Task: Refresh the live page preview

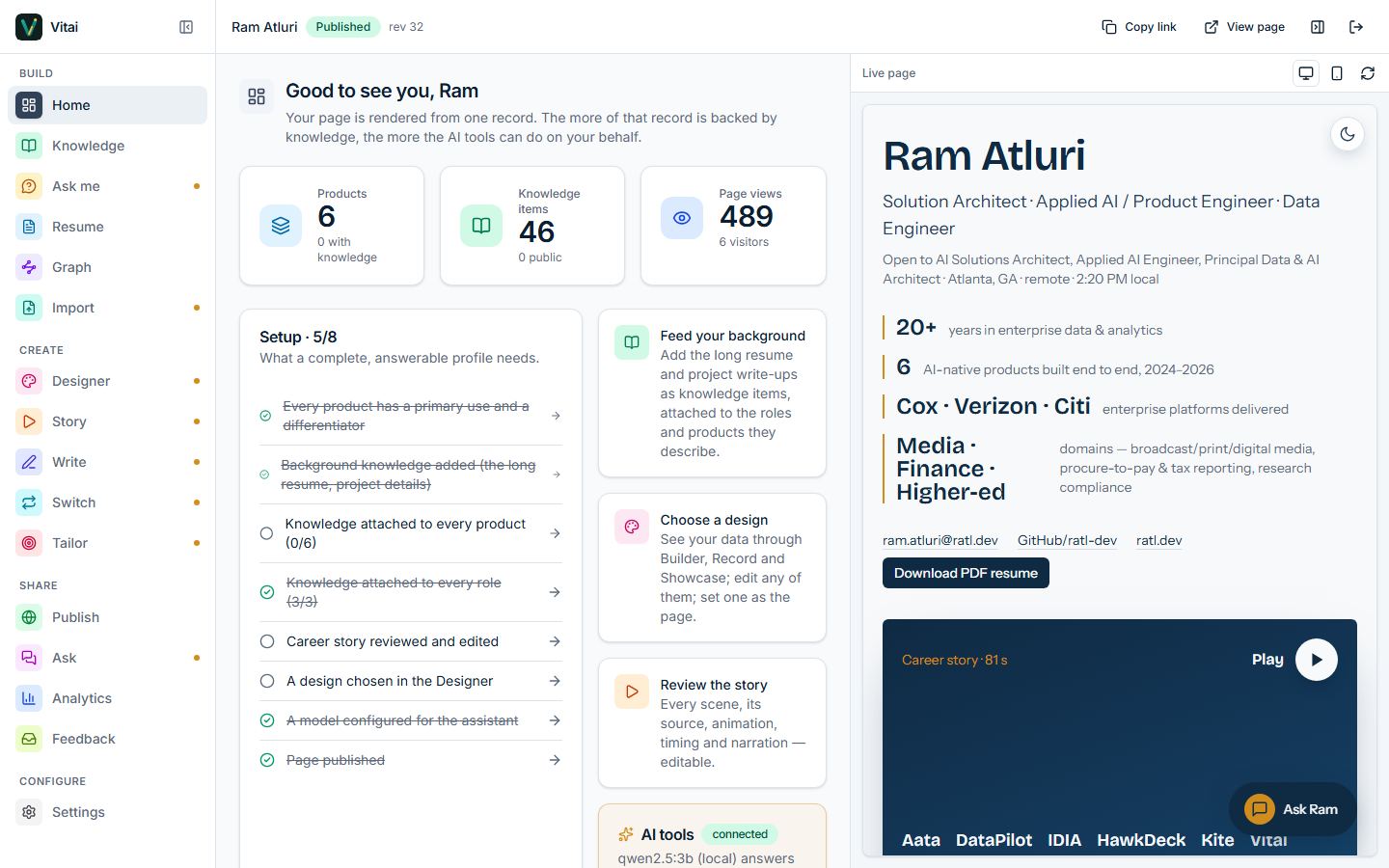Action: point(1368,73)
